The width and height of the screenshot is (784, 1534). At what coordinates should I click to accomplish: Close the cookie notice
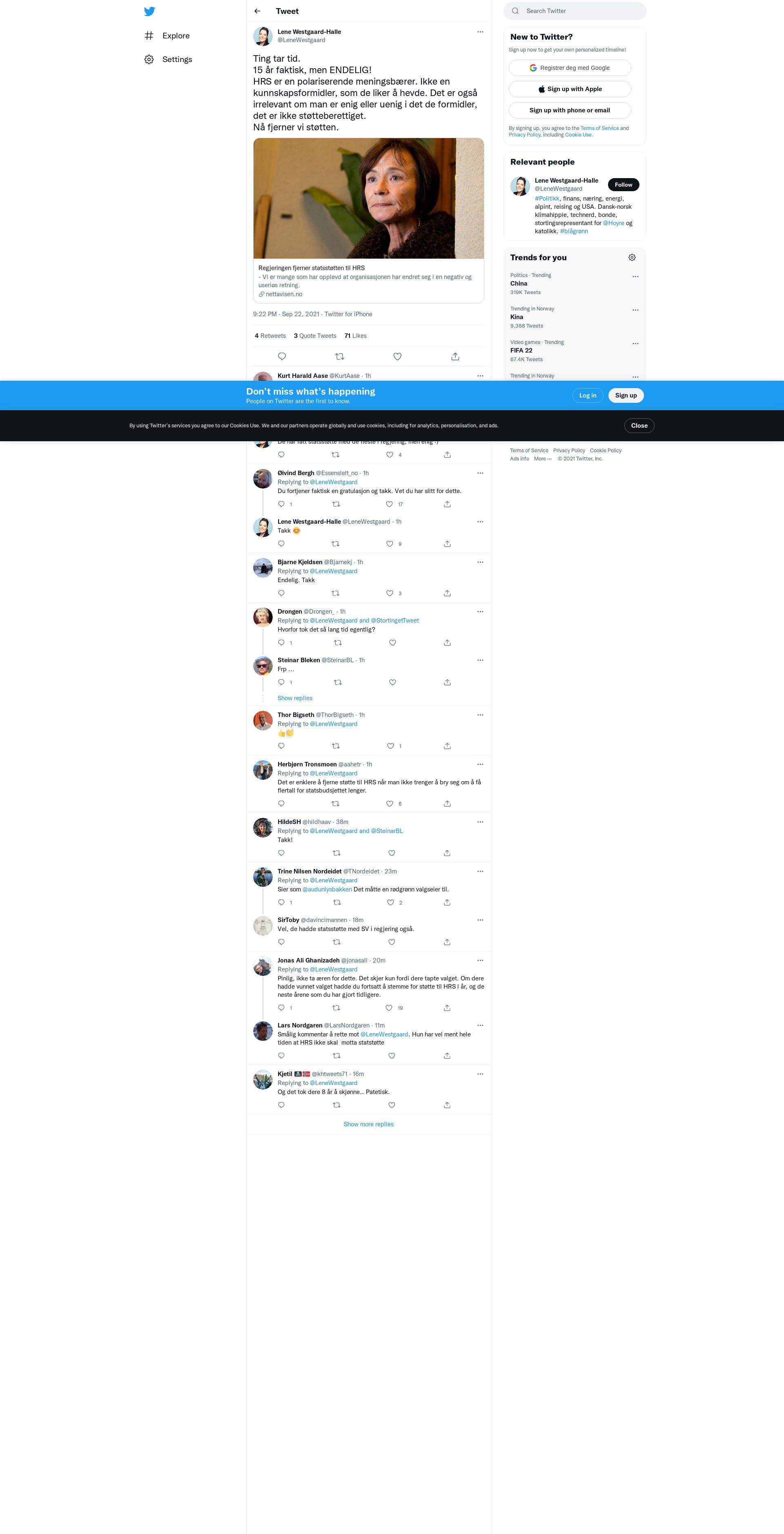pos(639,426)
